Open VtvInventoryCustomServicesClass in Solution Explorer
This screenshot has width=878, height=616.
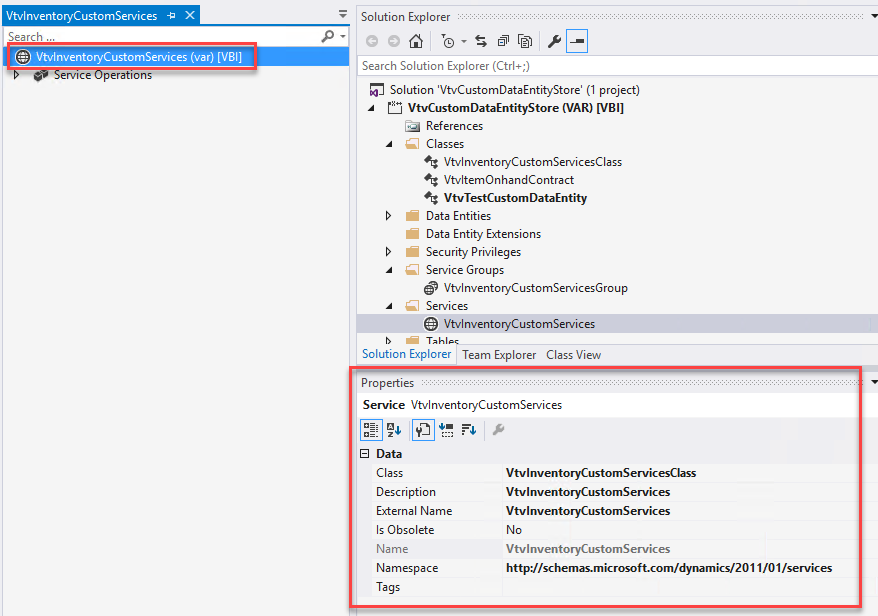pyautogui.click(x=533, y=162)
